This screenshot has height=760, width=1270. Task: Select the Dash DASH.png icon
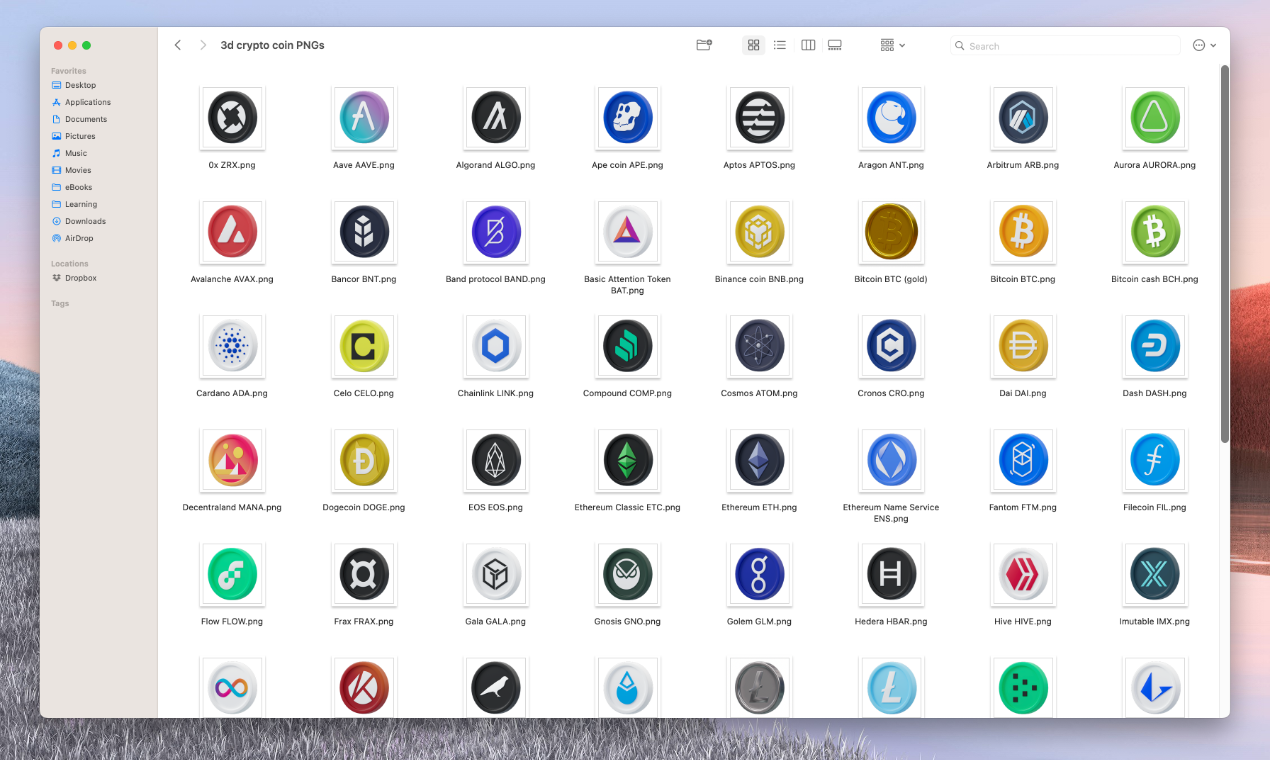click(1155, 346)
